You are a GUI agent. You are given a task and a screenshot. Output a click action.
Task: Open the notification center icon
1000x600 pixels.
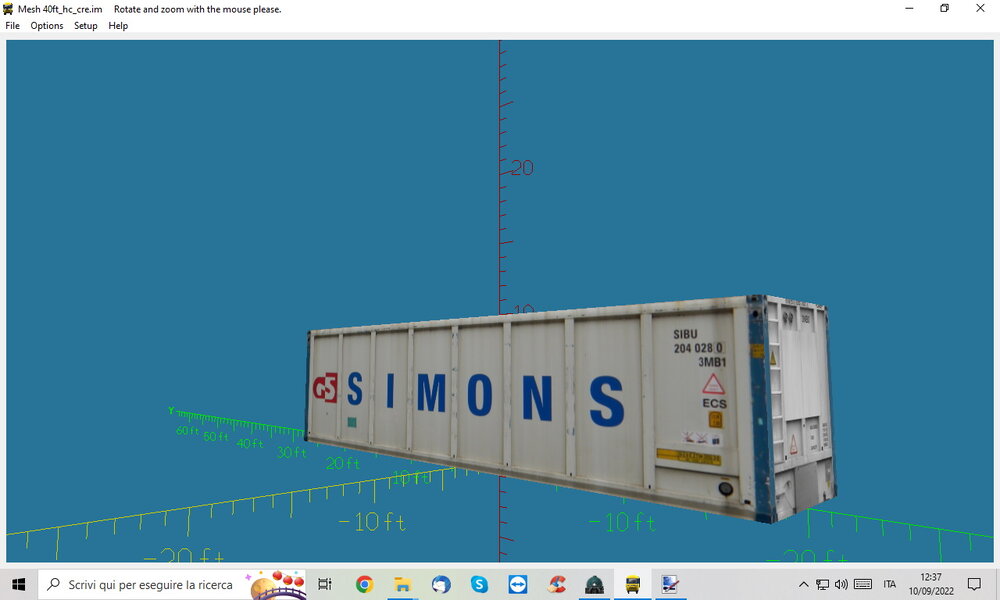pyautogui.click(x=974, y=584)
